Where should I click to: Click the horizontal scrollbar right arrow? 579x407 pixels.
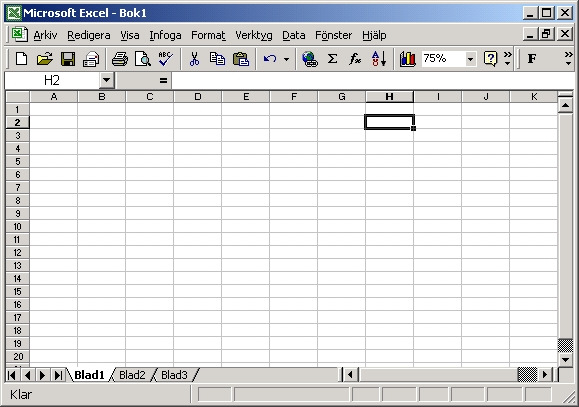pyautogui.click(x=545, y=375)
